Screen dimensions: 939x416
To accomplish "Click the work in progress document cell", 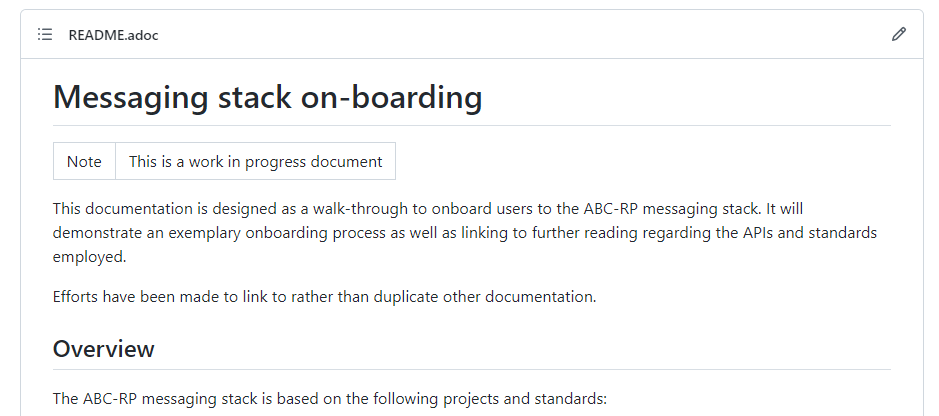I will [x=256, y=161].
